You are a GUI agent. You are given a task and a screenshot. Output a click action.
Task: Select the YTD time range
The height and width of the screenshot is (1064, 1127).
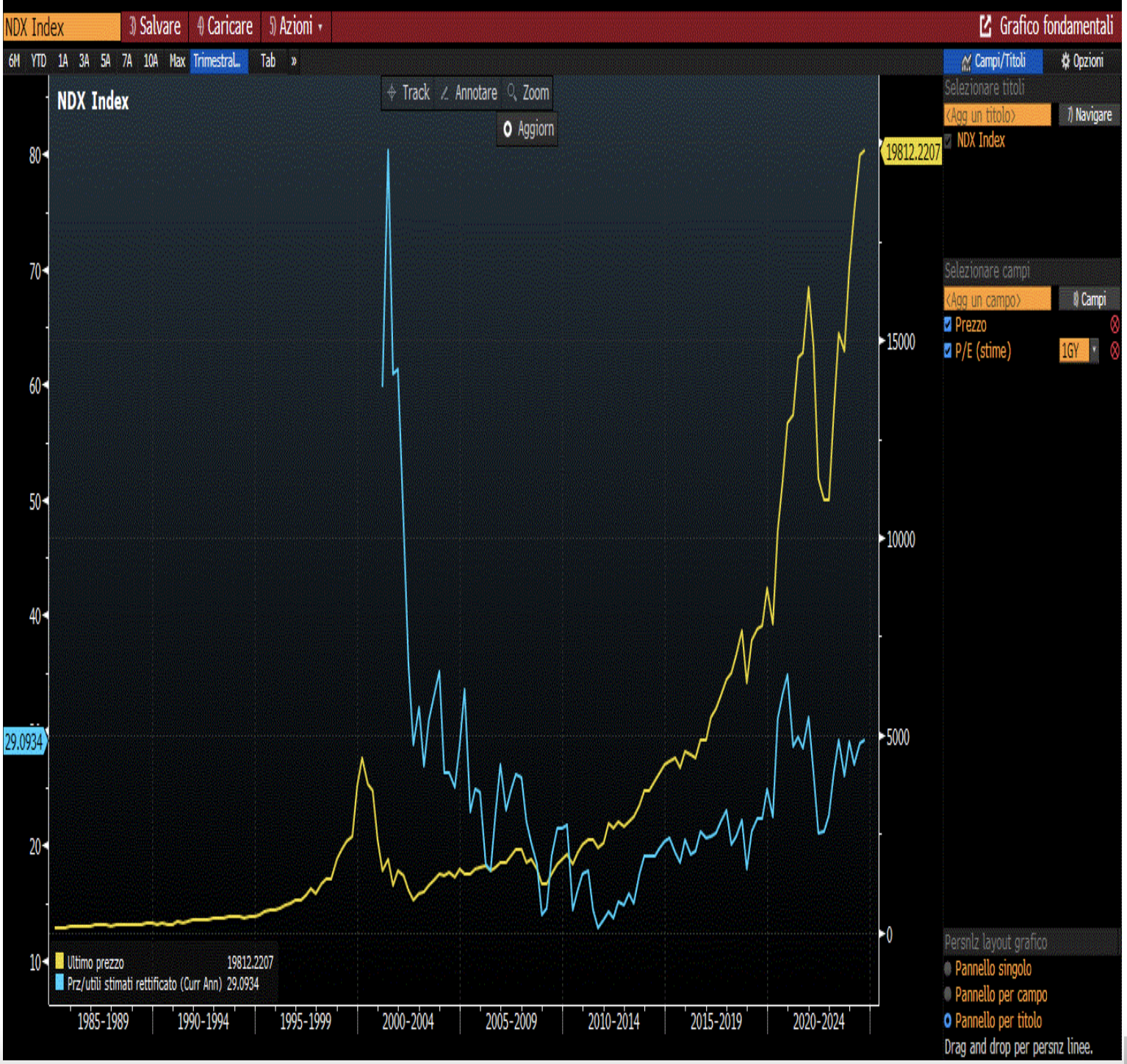(x=38, y=61)
